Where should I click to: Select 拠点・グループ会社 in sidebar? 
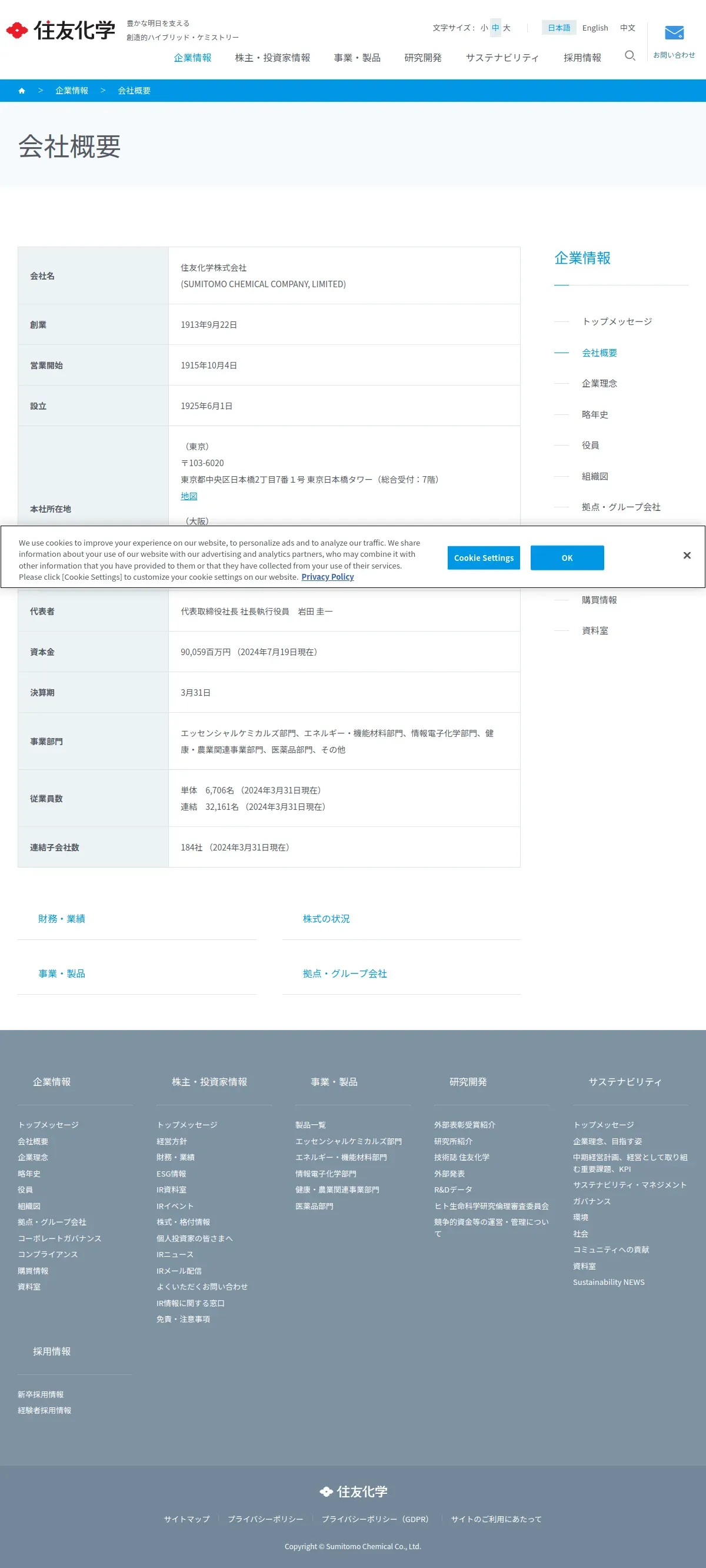621,507
